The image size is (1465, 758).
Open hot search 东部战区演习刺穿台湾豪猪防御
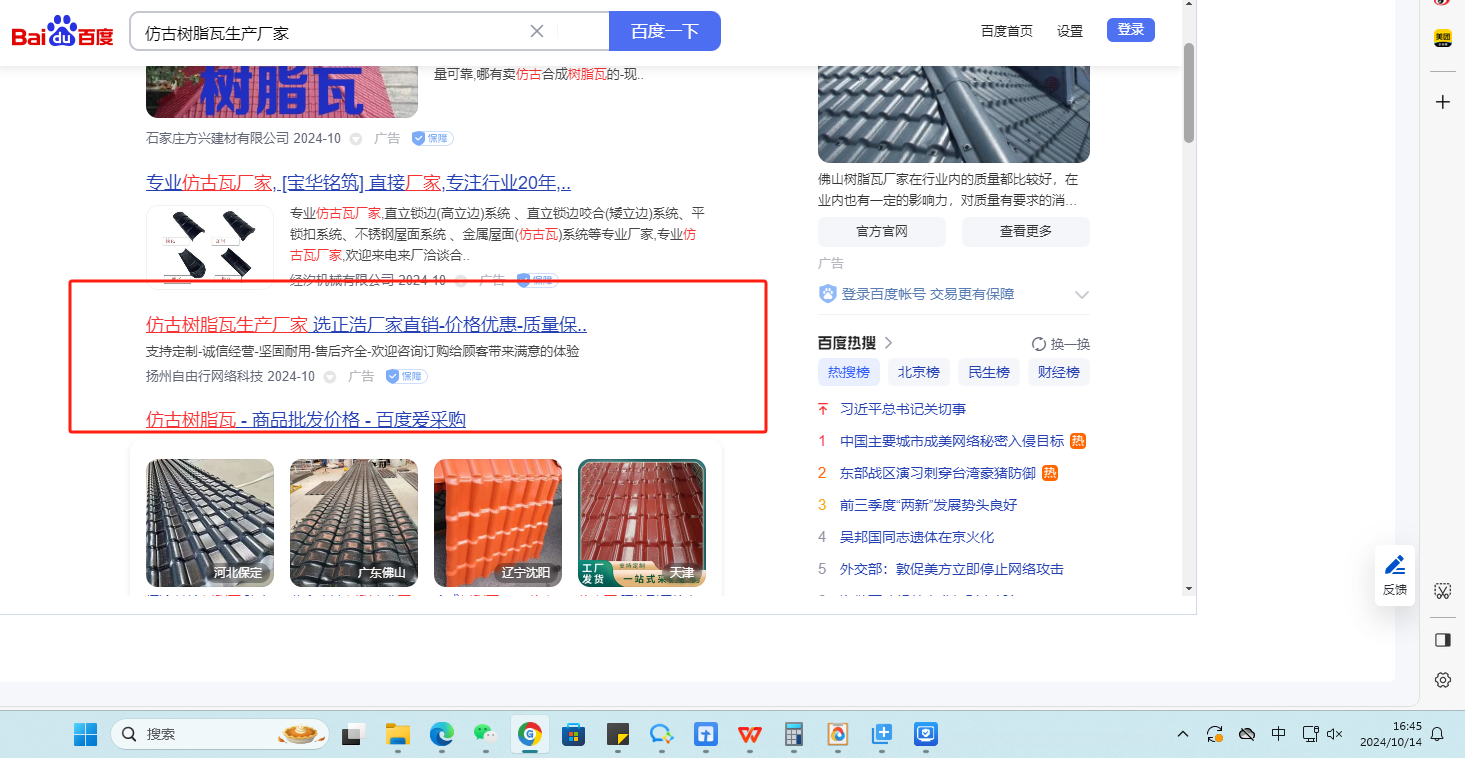938,473
